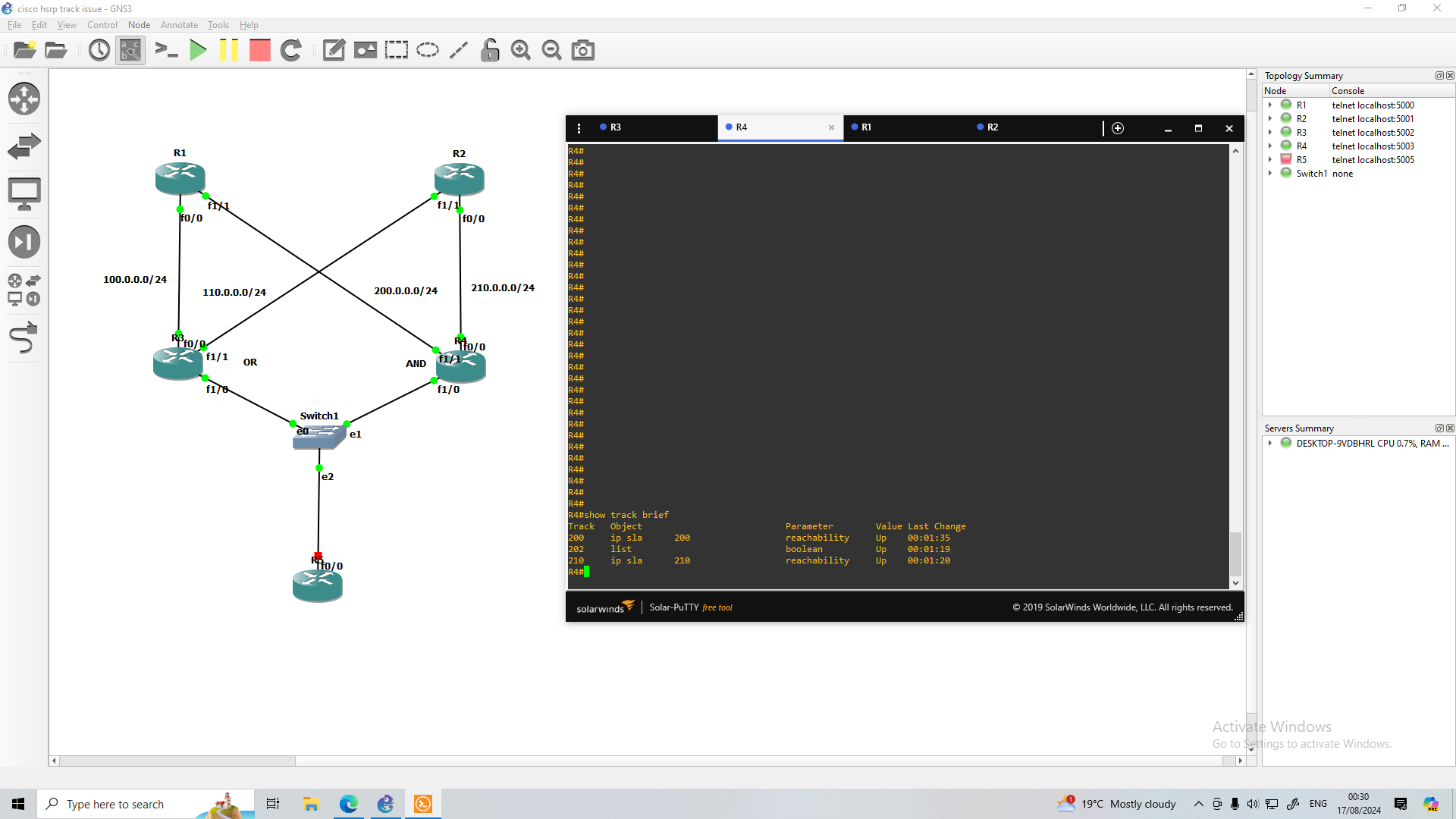Open the switches device panel in sidebar
The width and height of the screenshot is (1456, 819).
tap(24, 146)
